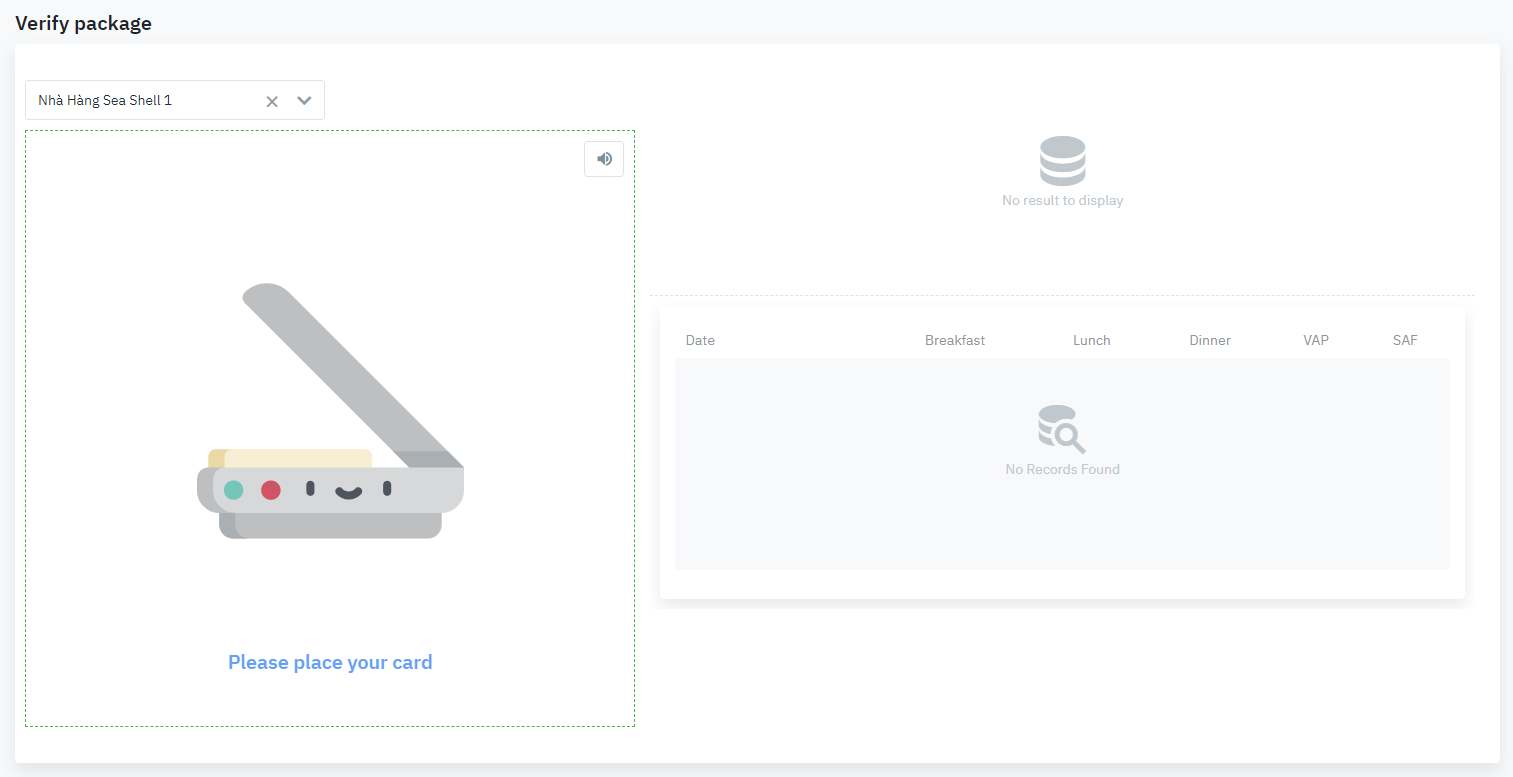Click the red dot on the scanner
The image size is (1513, 777).
271,490
